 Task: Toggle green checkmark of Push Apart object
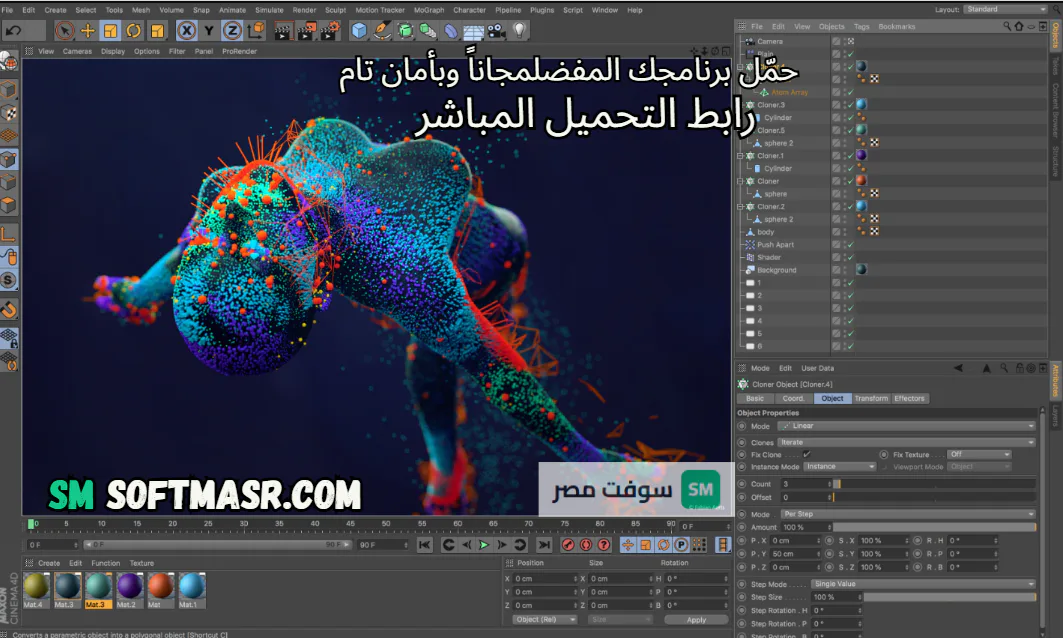(x=850, y=245)
